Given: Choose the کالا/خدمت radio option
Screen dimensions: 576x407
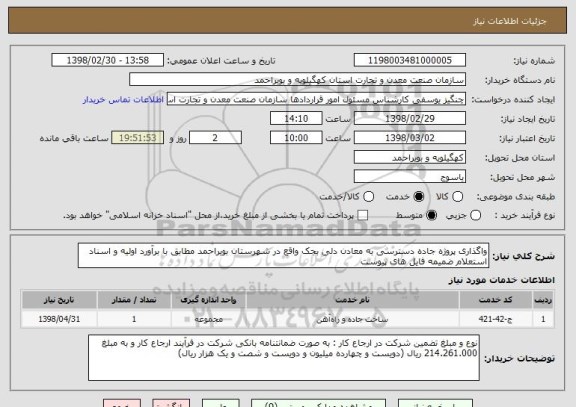Looking at the screenshot, I should pos(368,197).
